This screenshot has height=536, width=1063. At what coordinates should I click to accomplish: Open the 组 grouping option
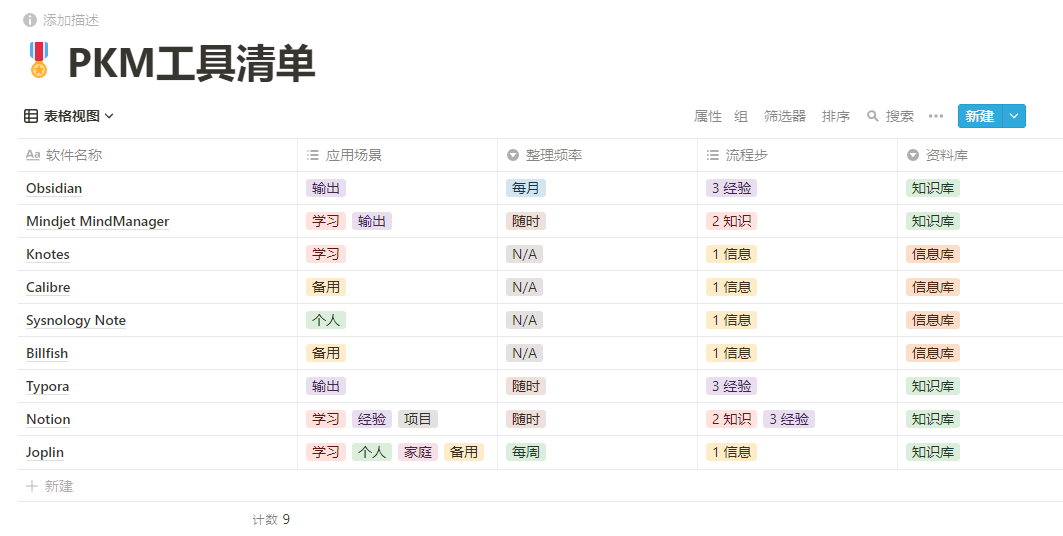click(741, 117)
